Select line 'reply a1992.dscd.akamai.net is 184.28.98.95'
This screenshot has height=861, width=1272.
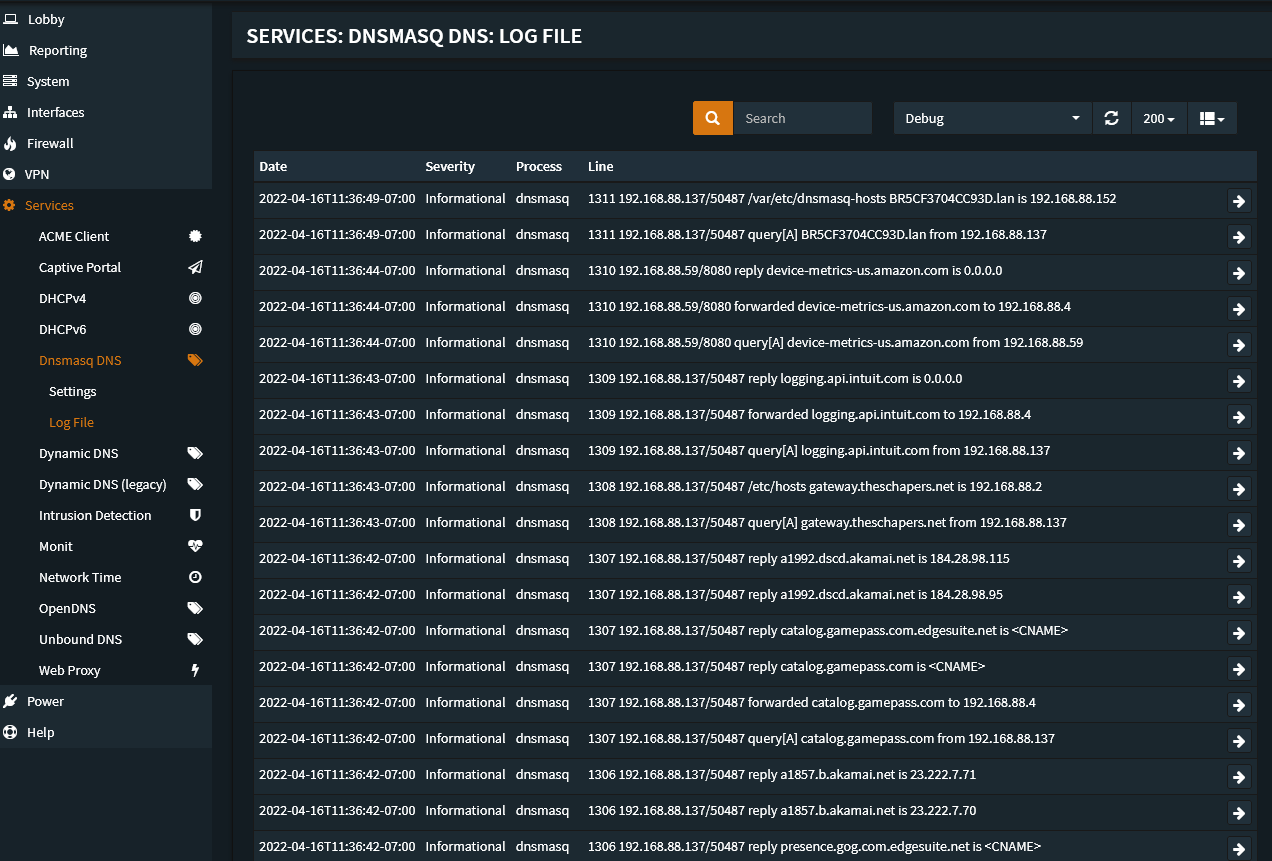[x=876, y=594]
